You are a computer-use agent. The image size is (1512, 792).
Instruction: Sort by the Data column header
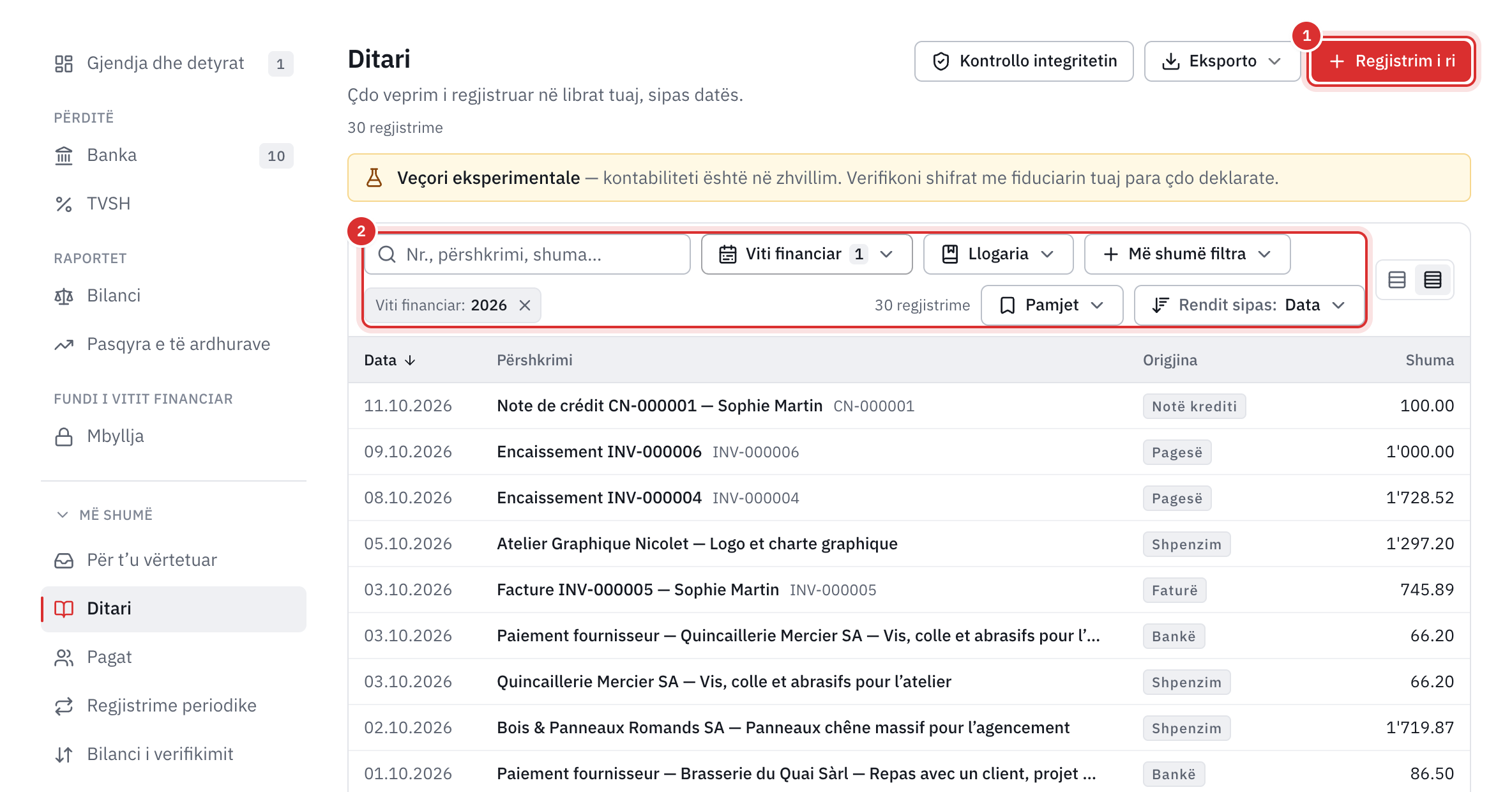(389, 360)
